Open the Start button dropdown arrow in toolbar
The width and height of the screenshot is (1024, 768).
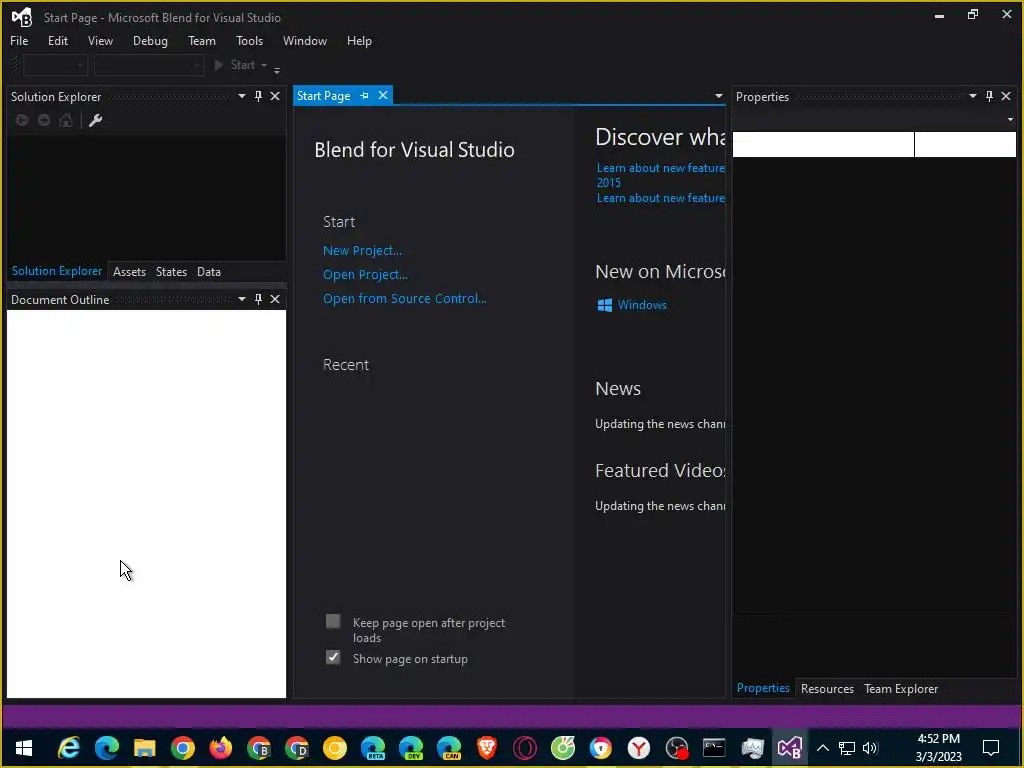tap(264, 65)
